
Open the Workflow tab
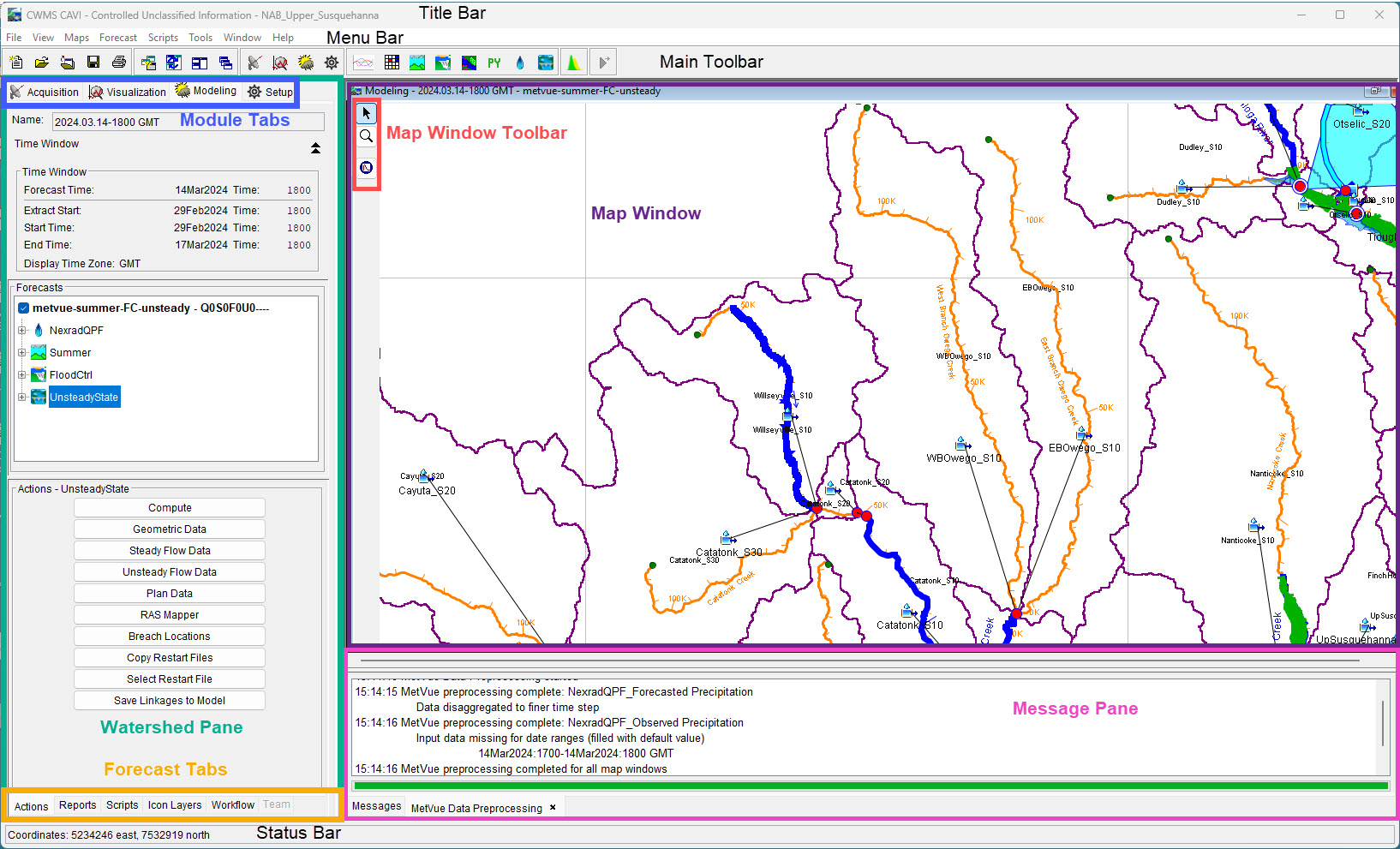[x=233, y=805]
